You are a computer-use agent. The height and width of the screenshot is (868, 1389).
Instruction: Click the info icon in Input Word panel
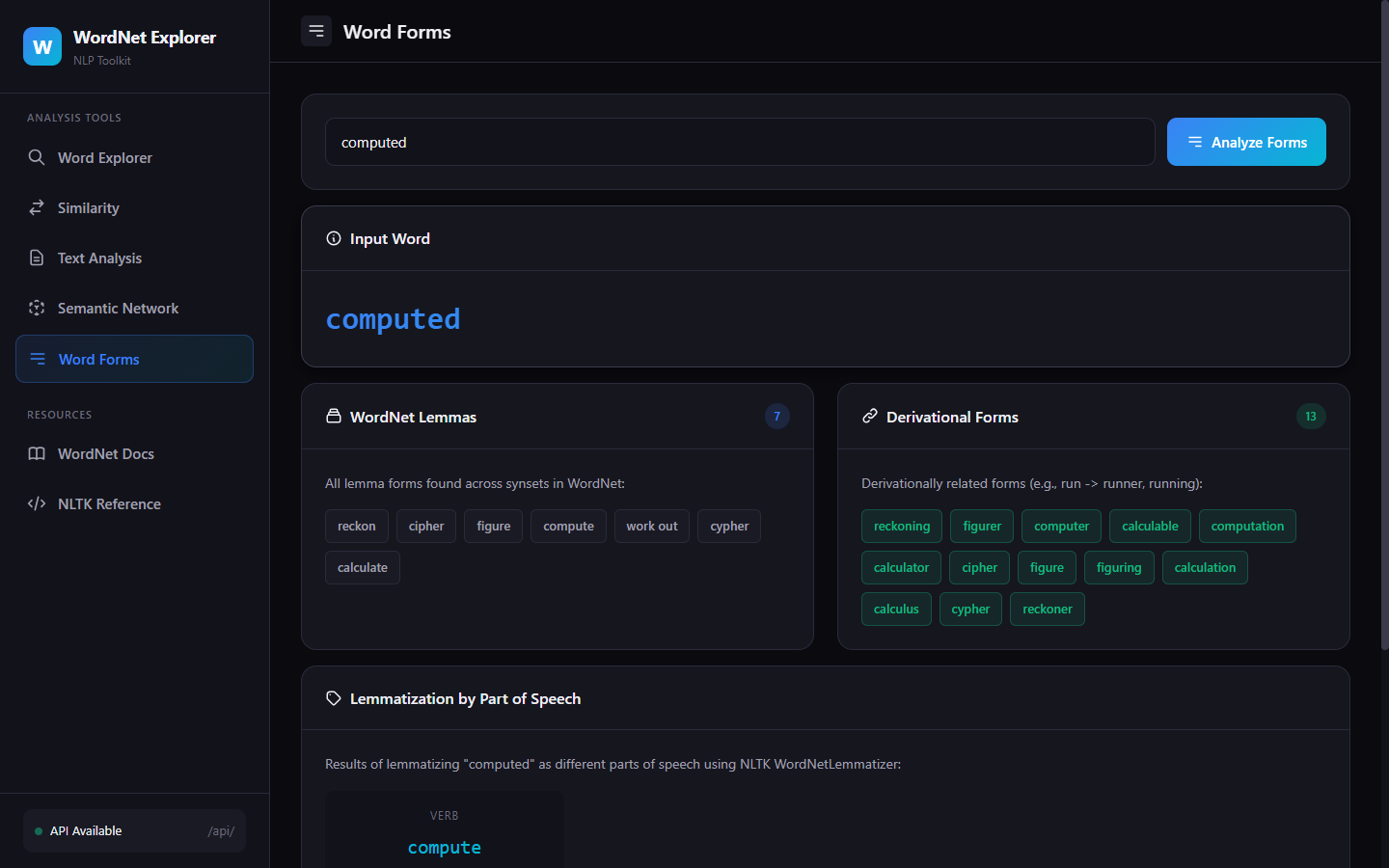[x=333, y=238]
